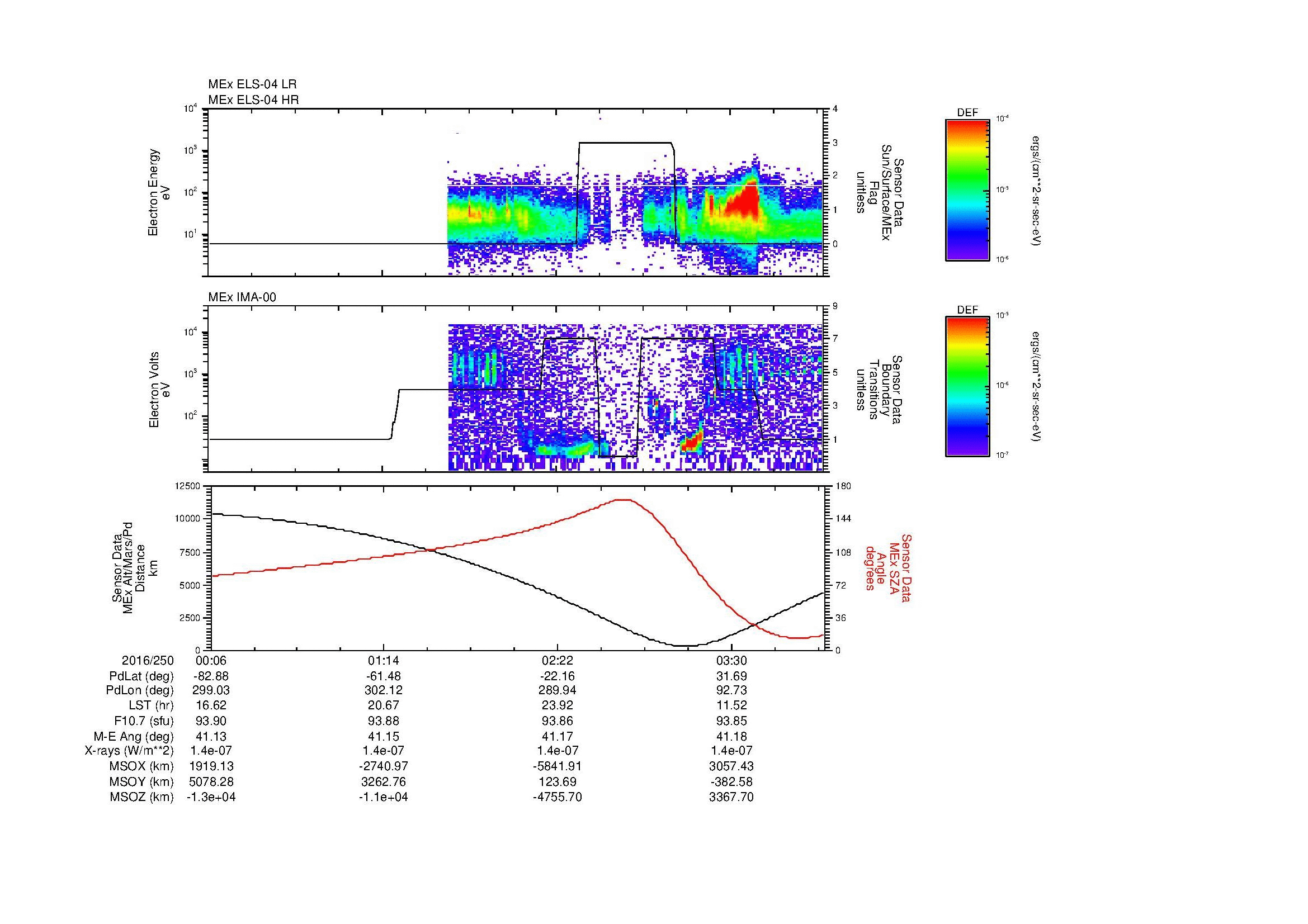The height and width of the screenshot is (924, 1308).
Task: Click the Boundary Transitions axis label
Action: pos(879,391)
